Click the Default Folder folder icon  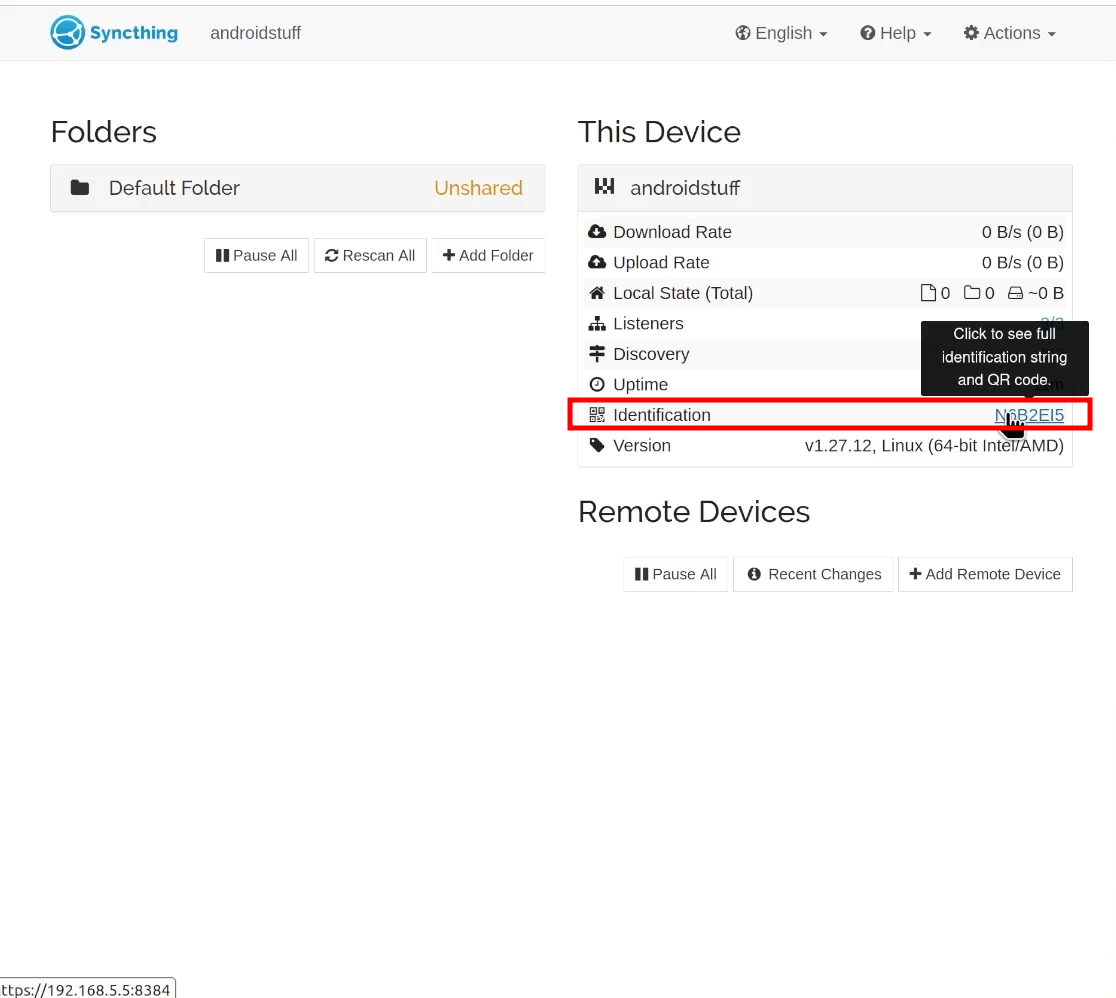(80, 188)
